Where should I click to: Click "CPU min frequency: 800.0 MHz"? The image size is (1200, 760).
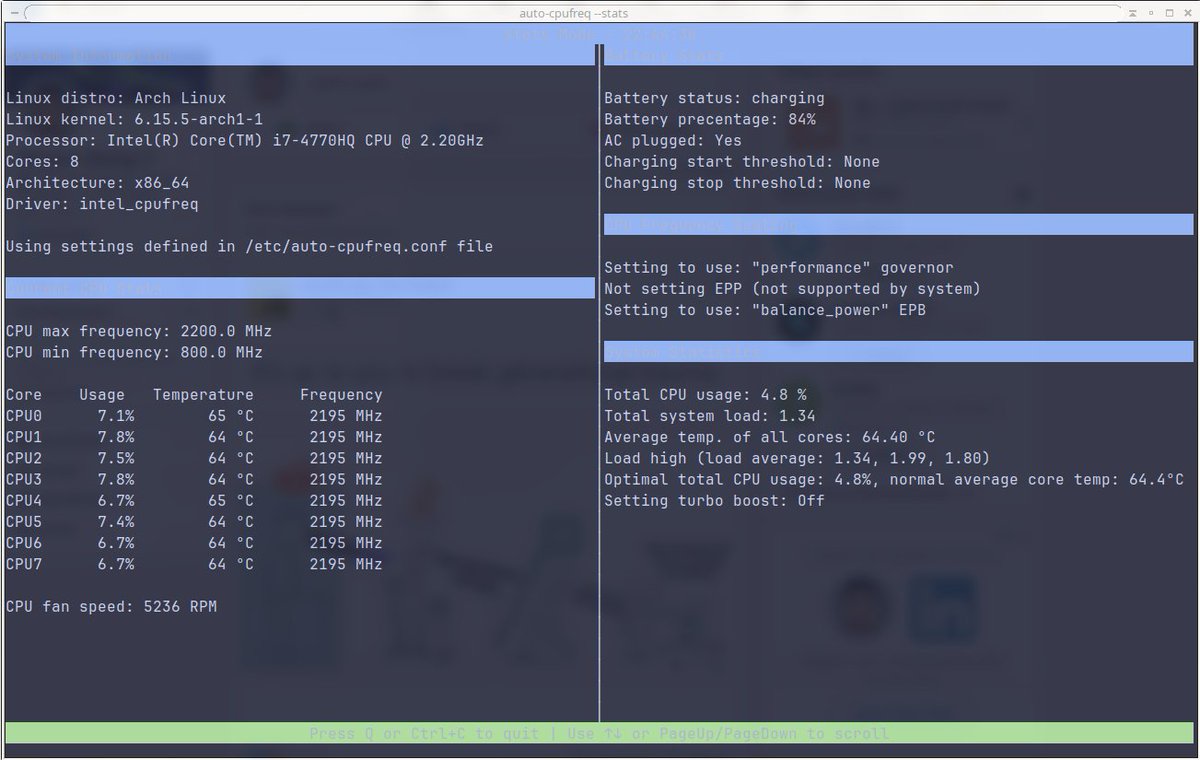pyautogui.click(x=134, y=352)
